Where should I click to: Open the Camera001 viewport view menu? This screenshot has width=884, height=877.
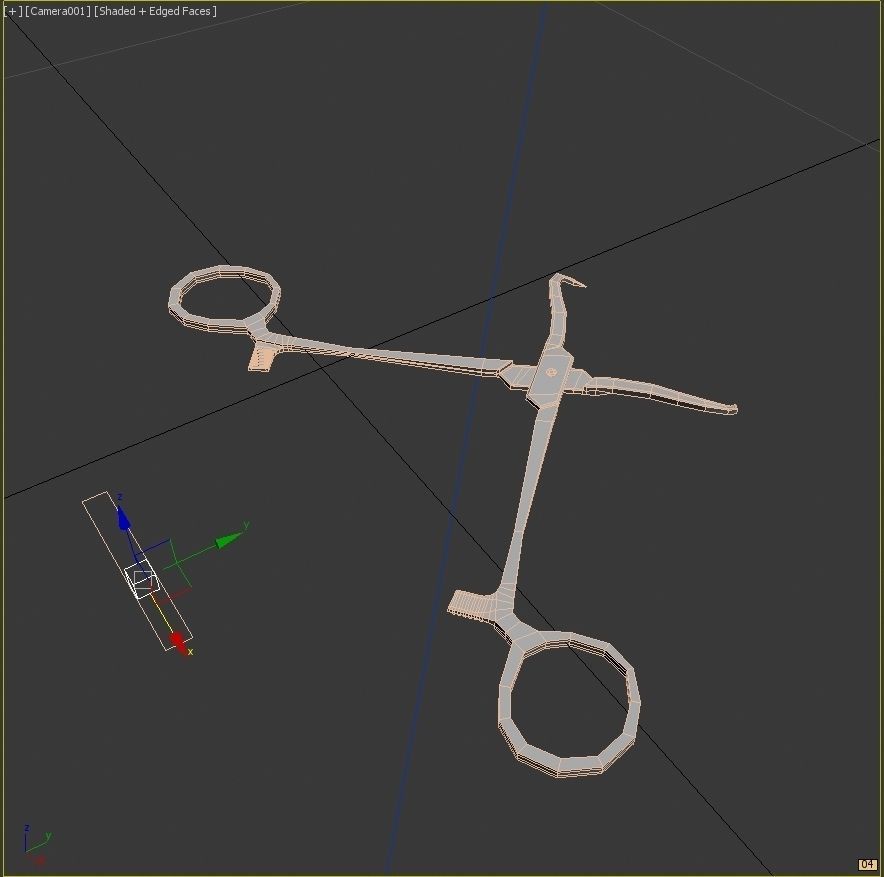pos(58,11)
